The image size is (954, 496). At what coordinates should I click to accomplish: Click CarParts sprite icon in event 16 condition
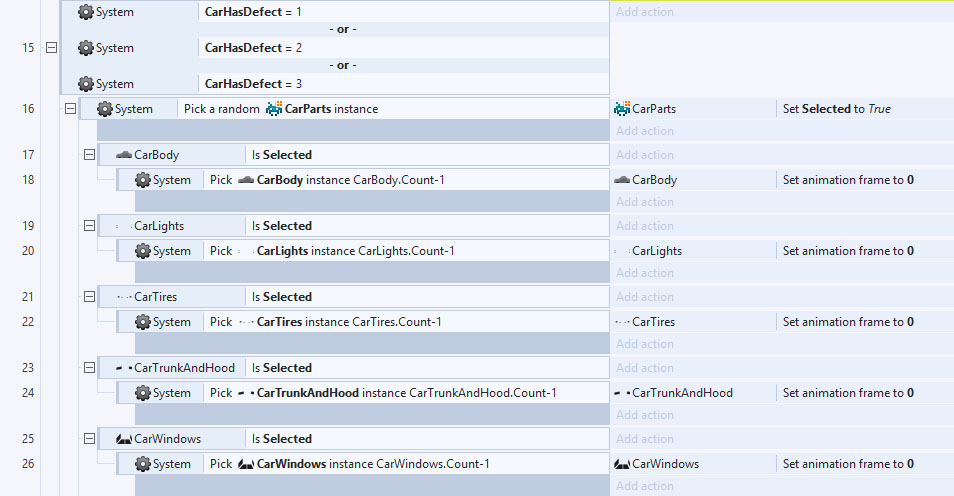pos(274,109)
